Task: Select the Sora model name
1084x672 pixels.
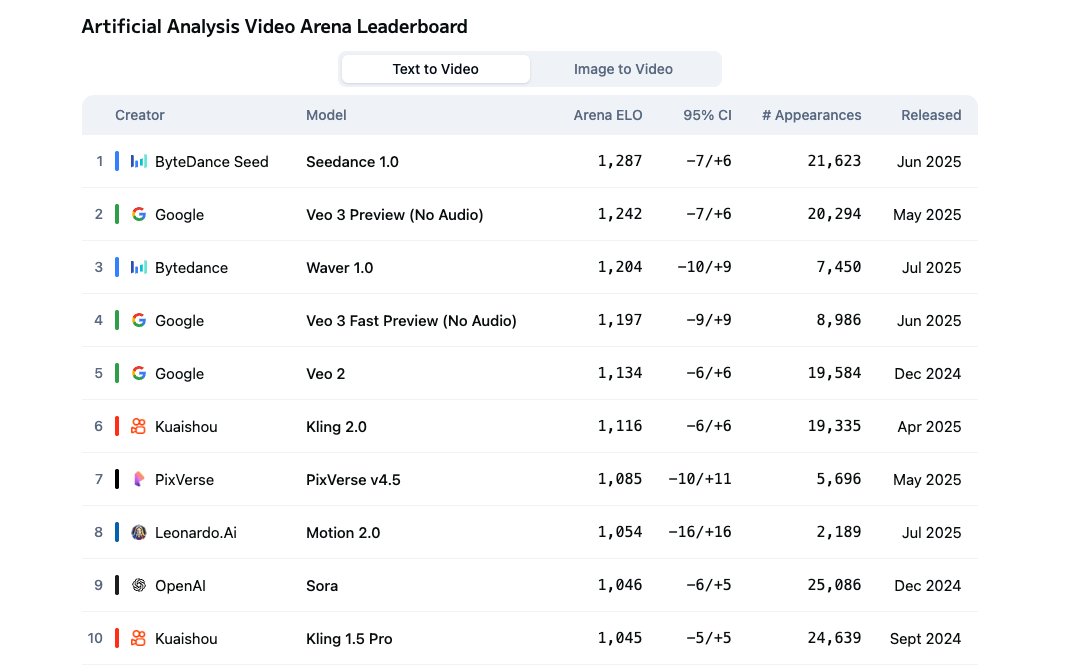Action: pos(321,586)
